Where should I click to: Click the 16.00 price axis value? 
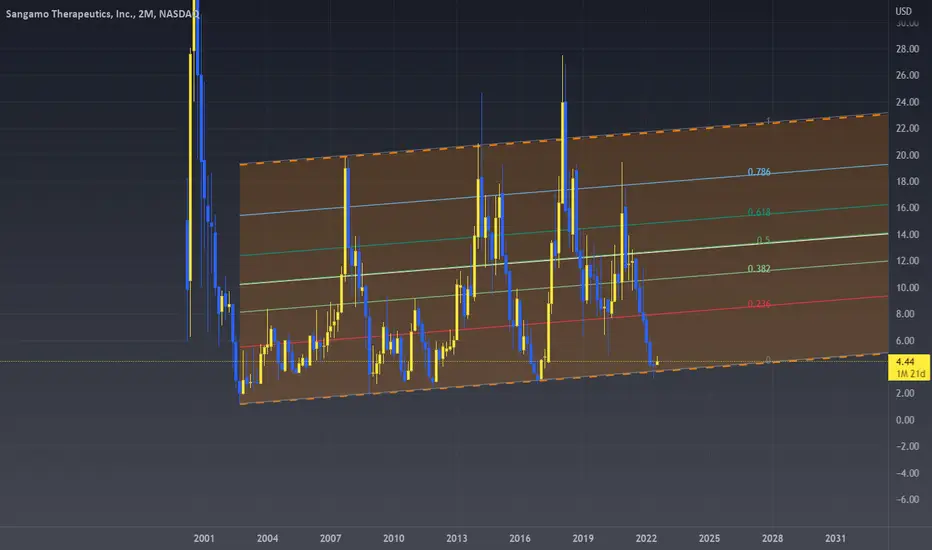point(907,208)
